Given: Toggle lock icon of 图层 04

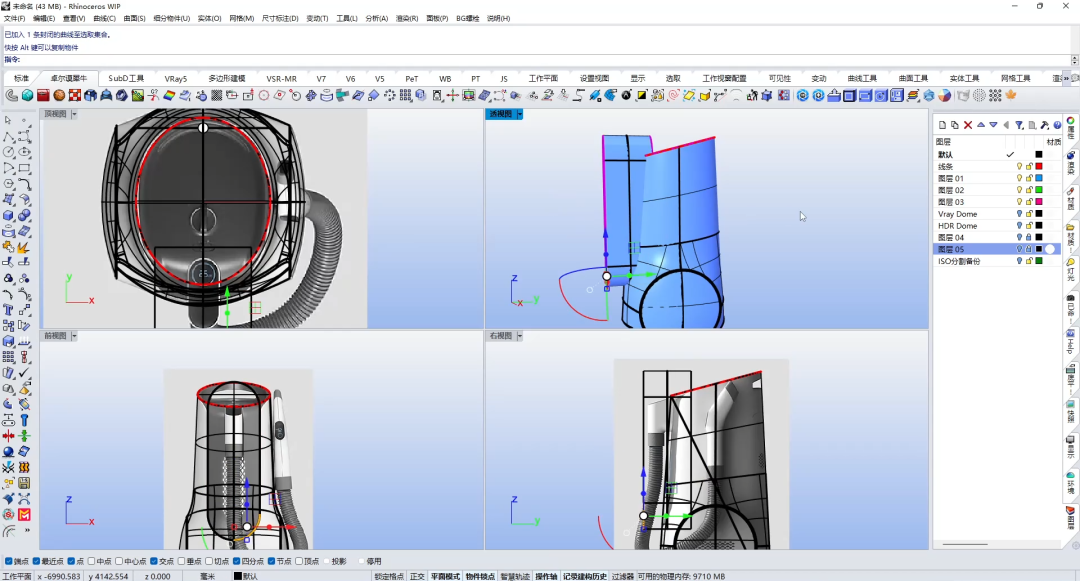Looking at the screenshot, I should pos(1029,237).
